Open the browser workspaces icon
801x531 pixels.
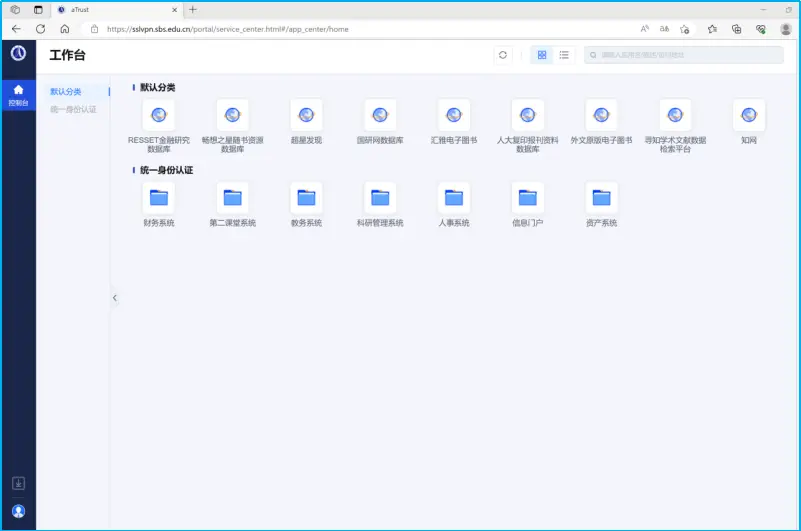pyautogui.click(x=15, y=10)
